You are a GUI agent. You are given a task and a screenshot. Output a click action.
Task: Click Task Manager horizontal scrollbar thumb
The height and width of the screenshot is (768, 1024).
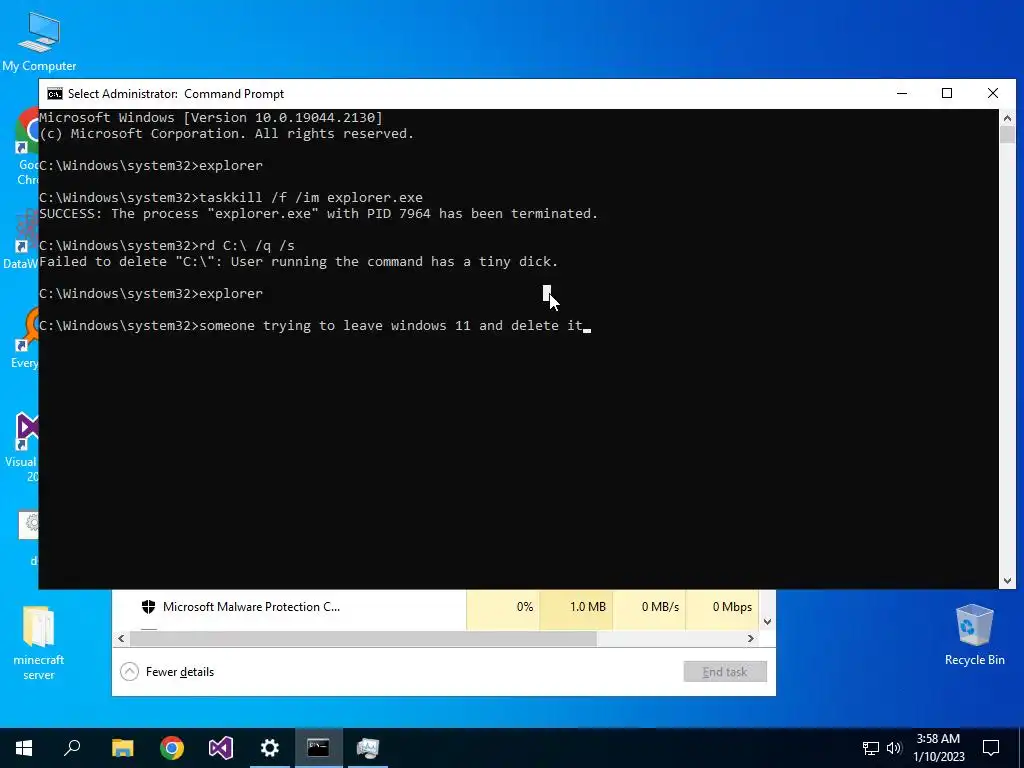pyautogui.click(x=363, y=639)
